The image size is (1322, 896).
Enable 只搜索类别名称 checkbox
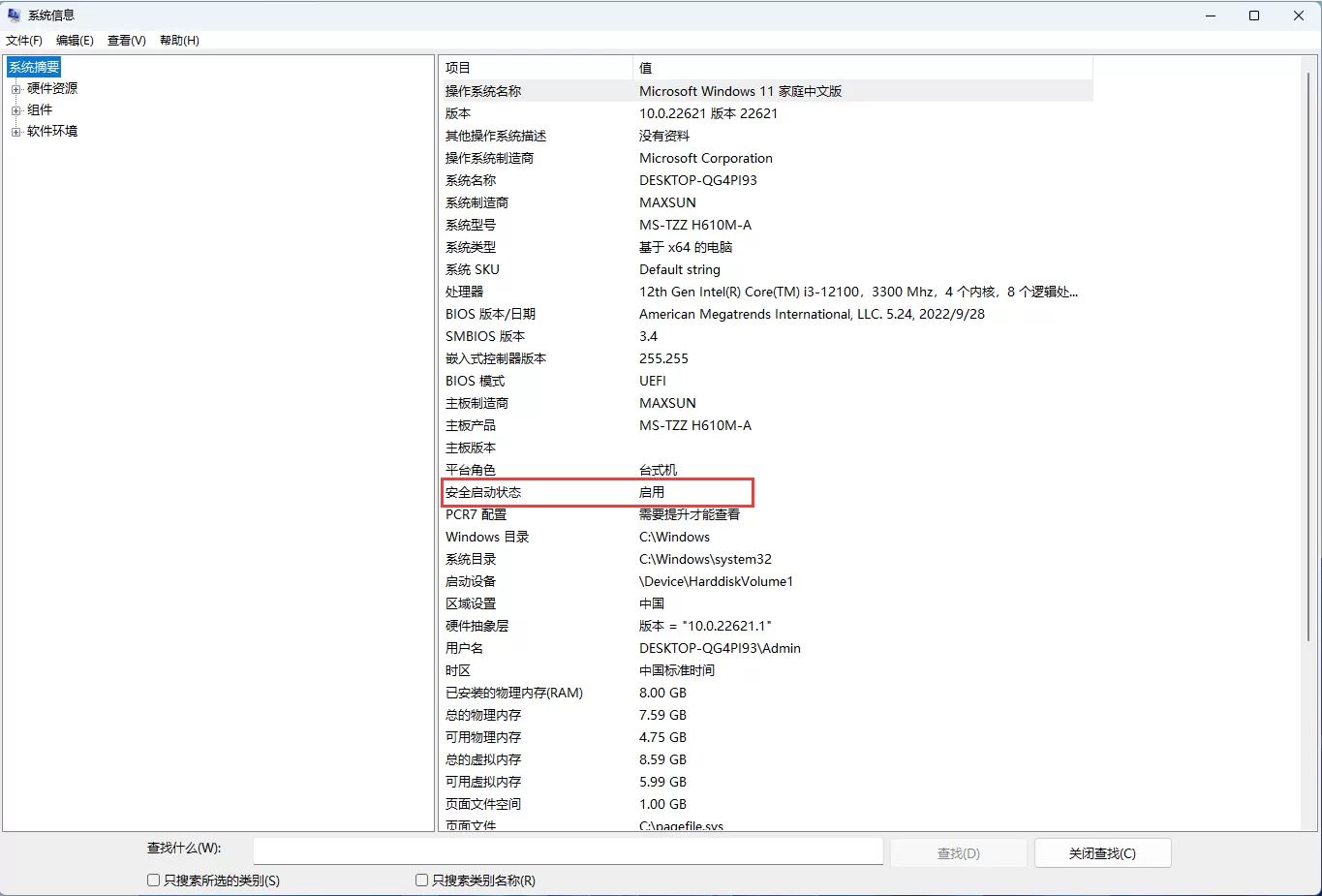[x=421, y=880]
